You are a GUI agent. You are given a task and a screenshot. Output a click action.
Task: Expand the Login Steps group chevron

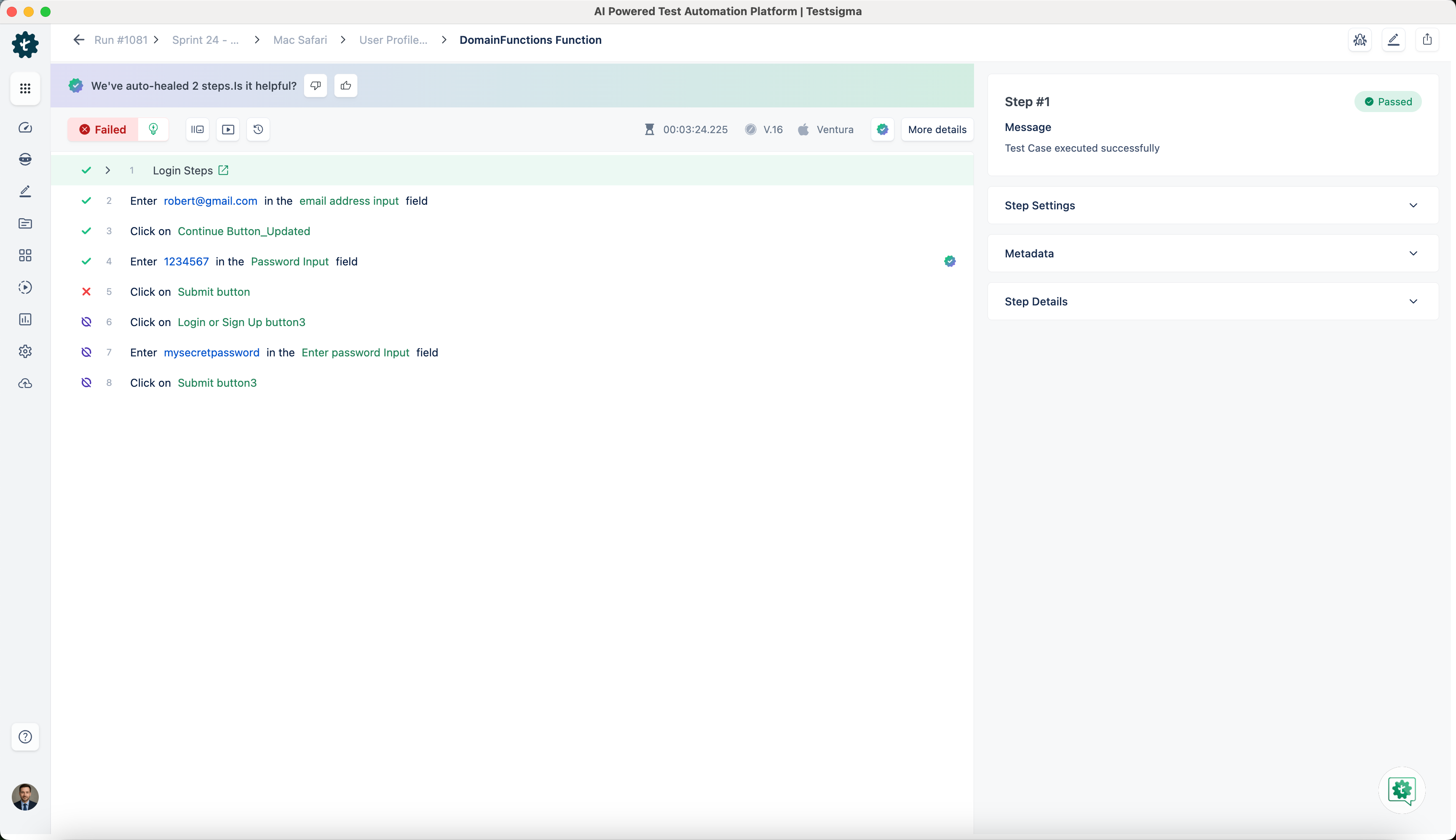coord(108,170)
